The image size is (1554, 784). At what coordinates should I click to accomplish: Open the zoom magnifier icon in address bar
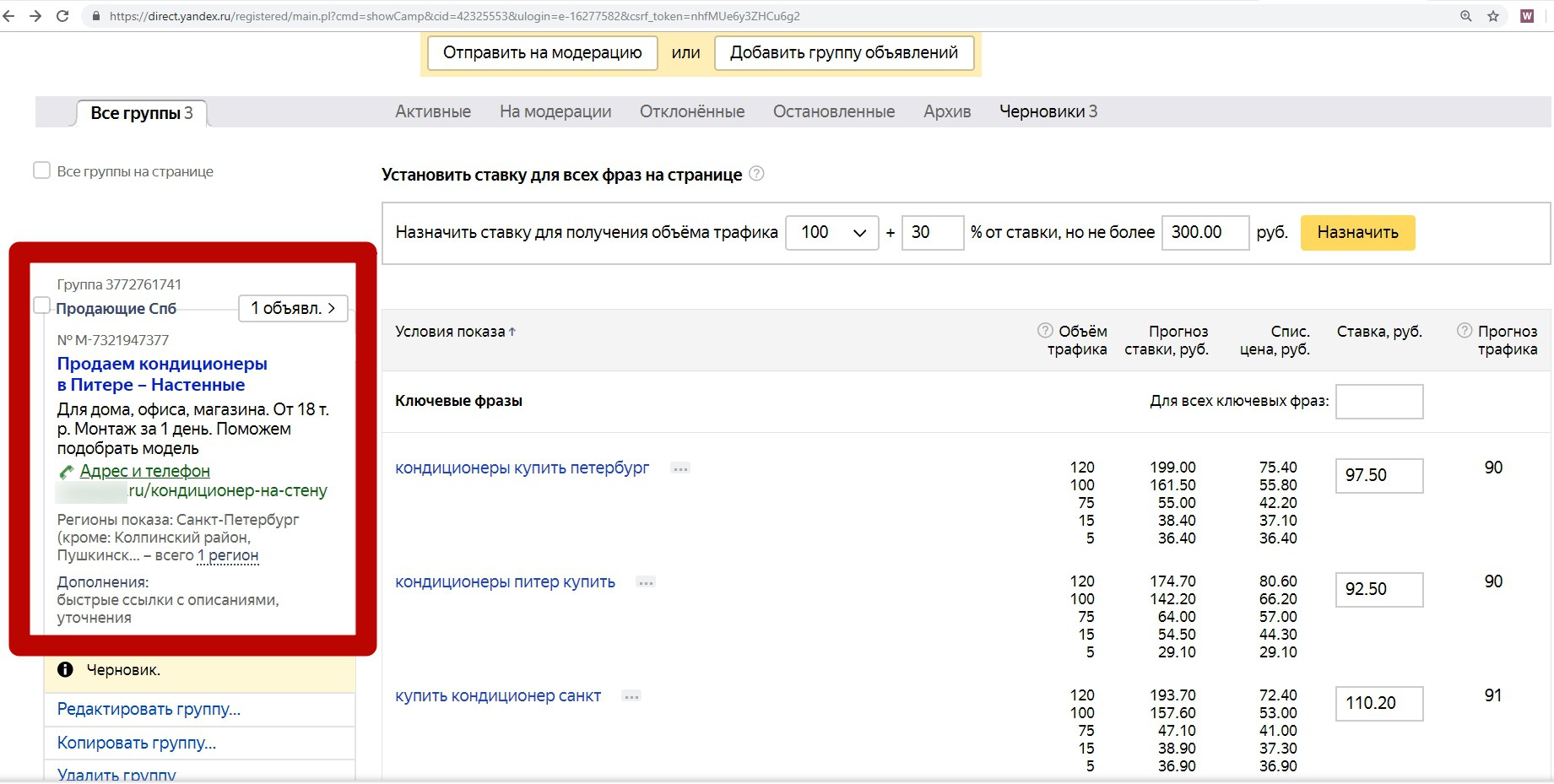tap(1466, 16)
